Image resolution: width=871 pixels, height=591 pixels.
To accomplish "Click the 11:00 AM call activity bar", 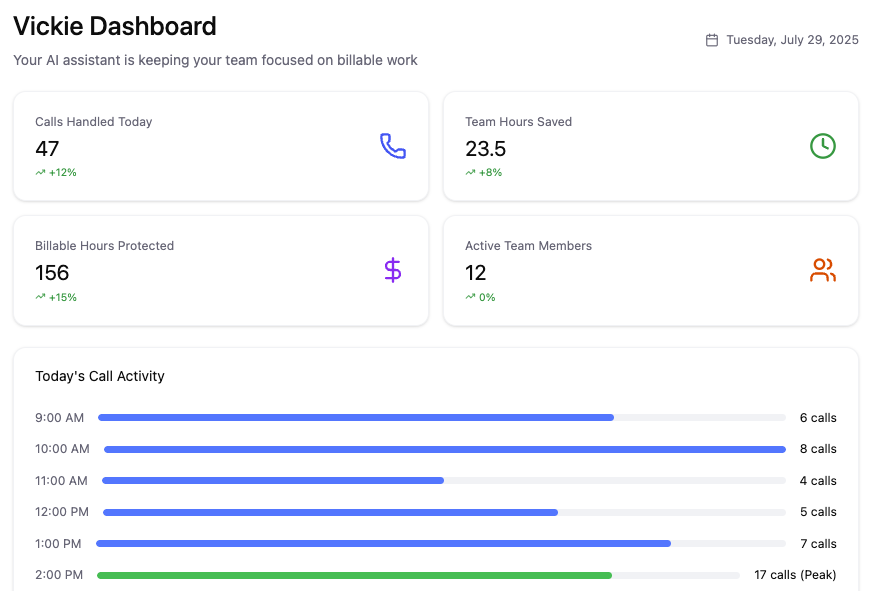I will (x=273, y=480).
